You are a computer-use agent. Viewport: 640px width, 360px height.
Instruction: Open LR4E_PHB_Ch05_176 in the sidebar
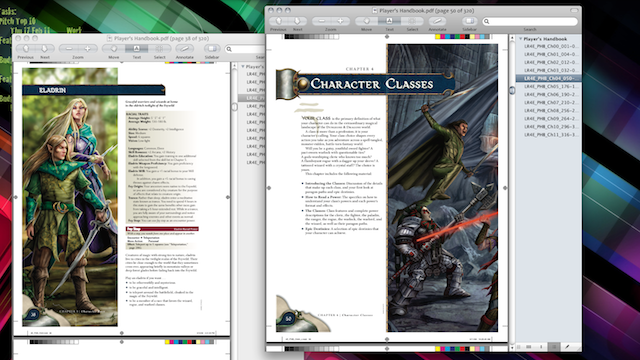[x=551, y=87]
